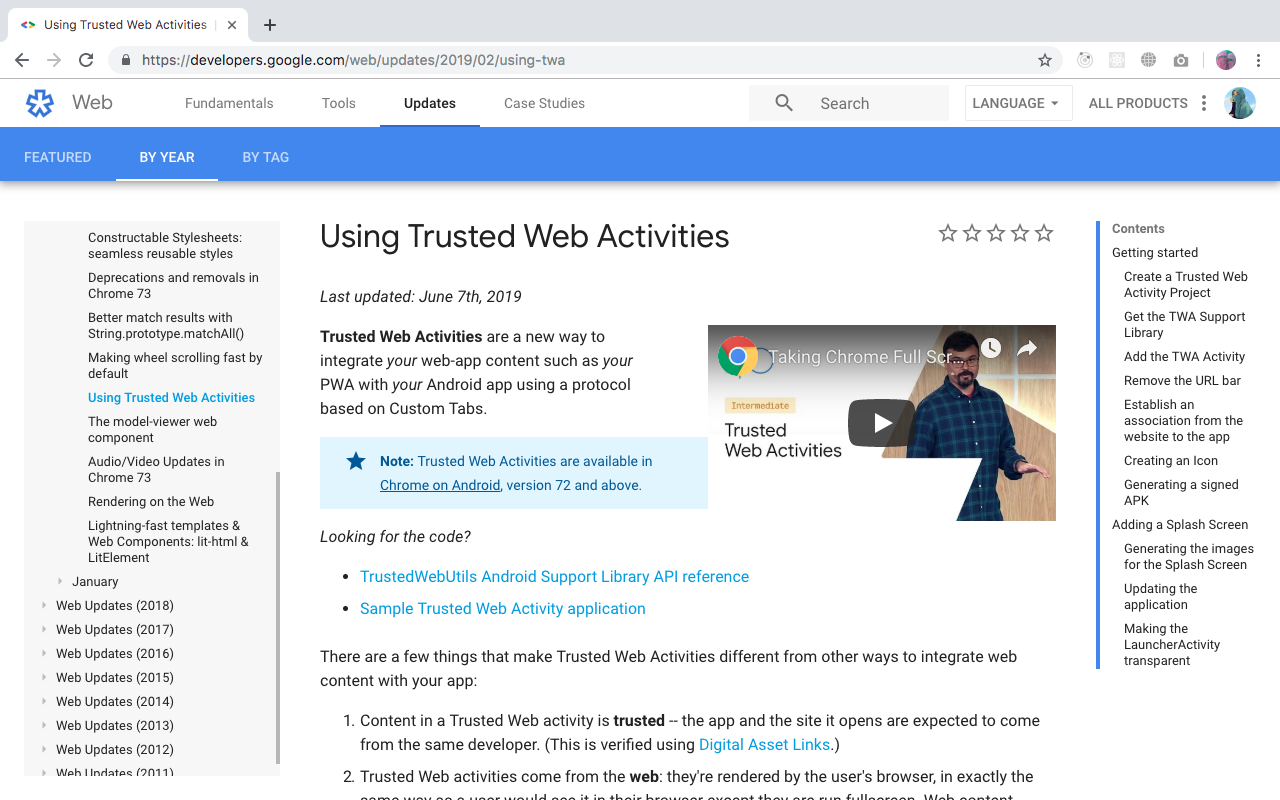
Task: Go to Getting started in Contents
Action: click(1155, 253)
